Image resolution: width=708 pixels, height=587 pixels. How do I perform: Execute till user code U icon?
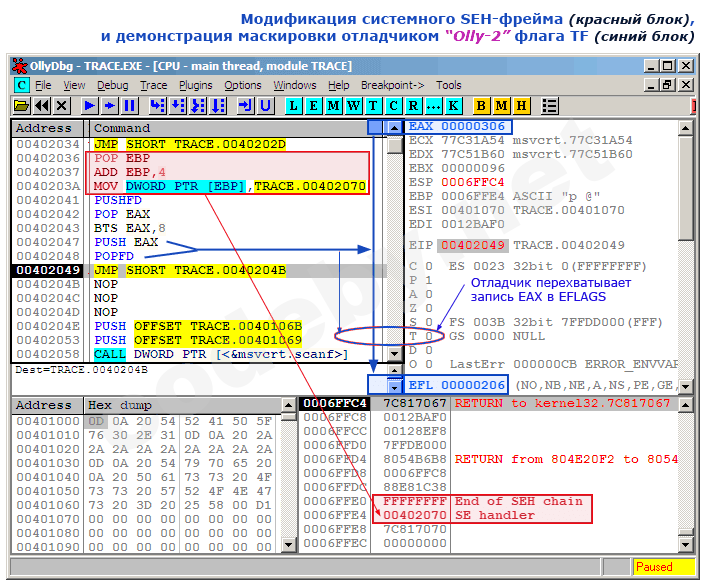266,106
